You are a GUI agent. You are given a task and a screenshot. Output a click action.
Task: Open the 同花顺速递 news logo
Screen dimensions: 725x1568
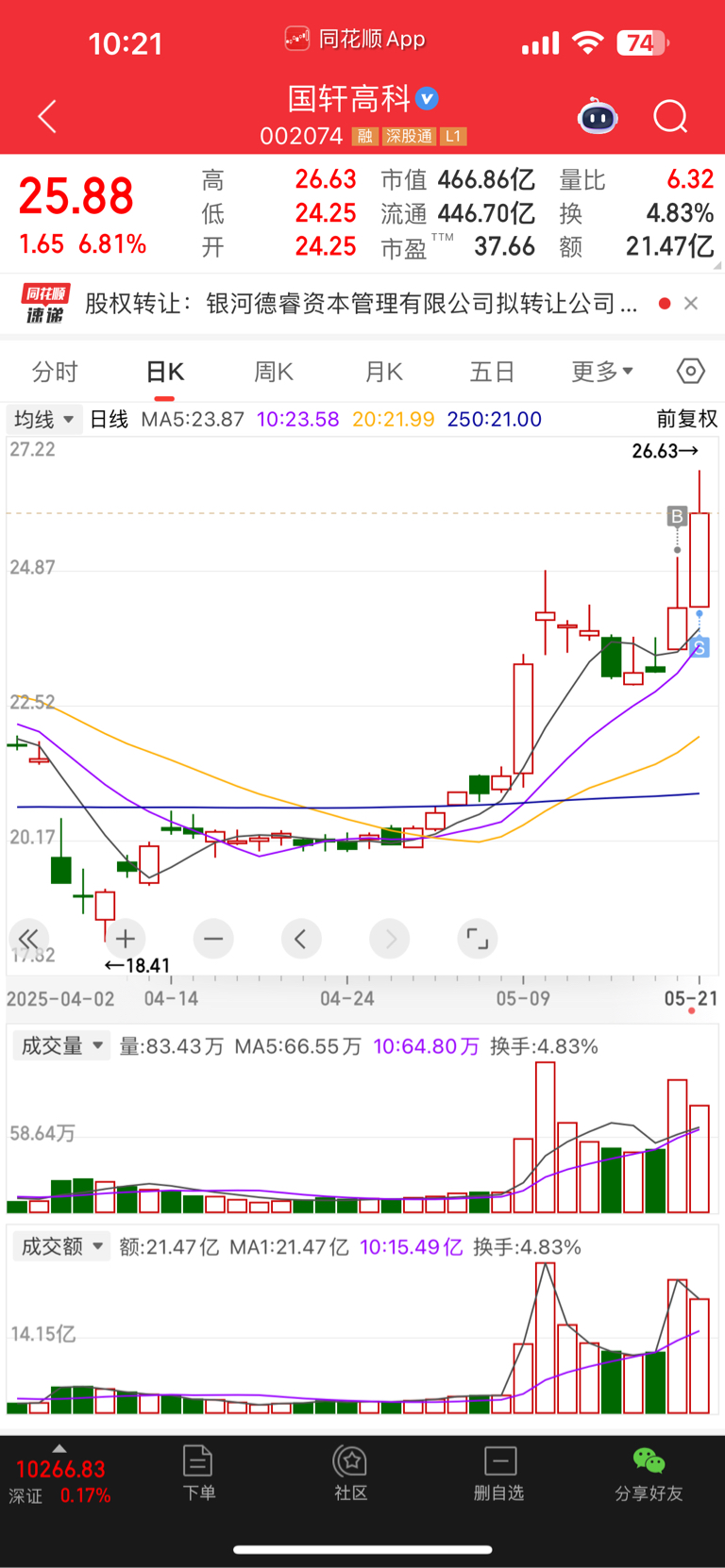[45, 304]
